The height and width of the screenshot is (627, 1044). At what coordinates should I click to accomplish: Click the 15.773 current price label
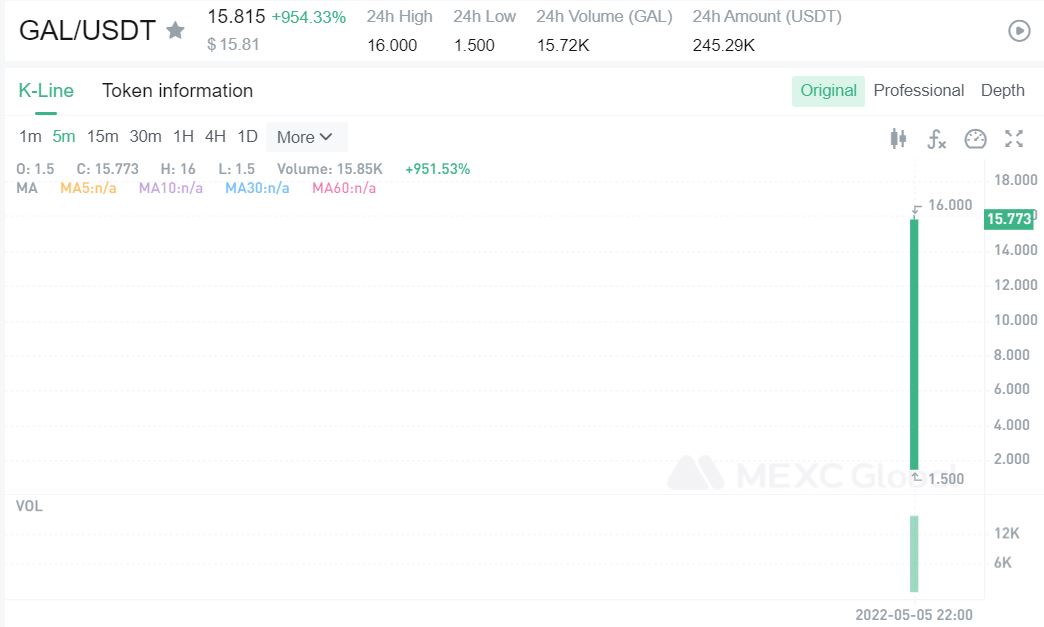(x=1009, y=219)
